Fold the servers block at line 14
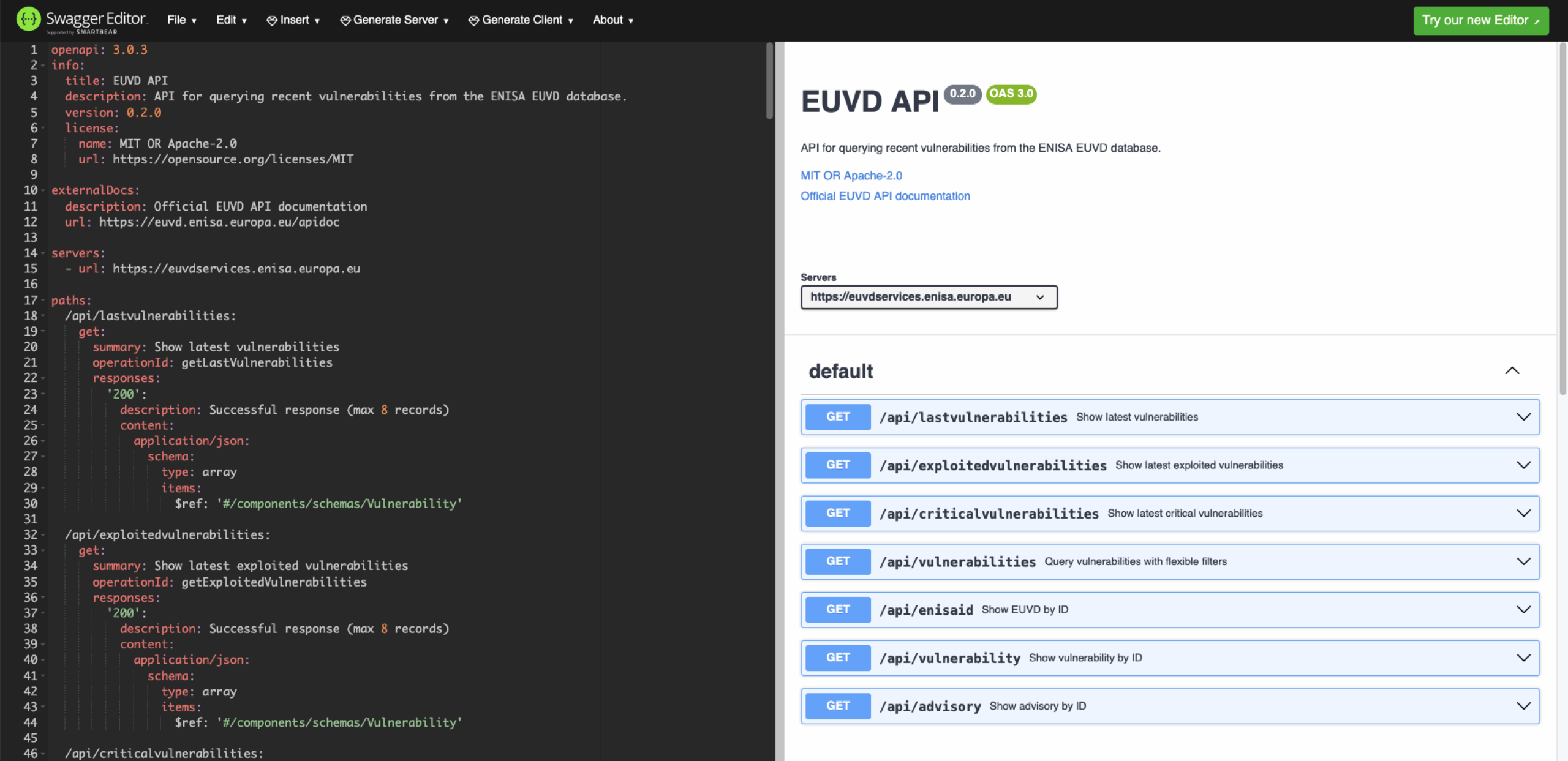 coord(43,253)
